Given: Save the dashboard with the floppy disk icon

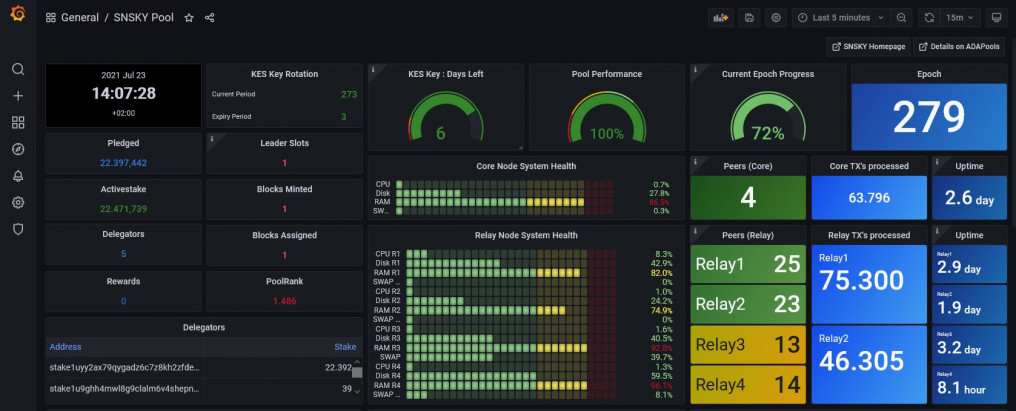Looking at the screenshot, I should tap(748, 18).
